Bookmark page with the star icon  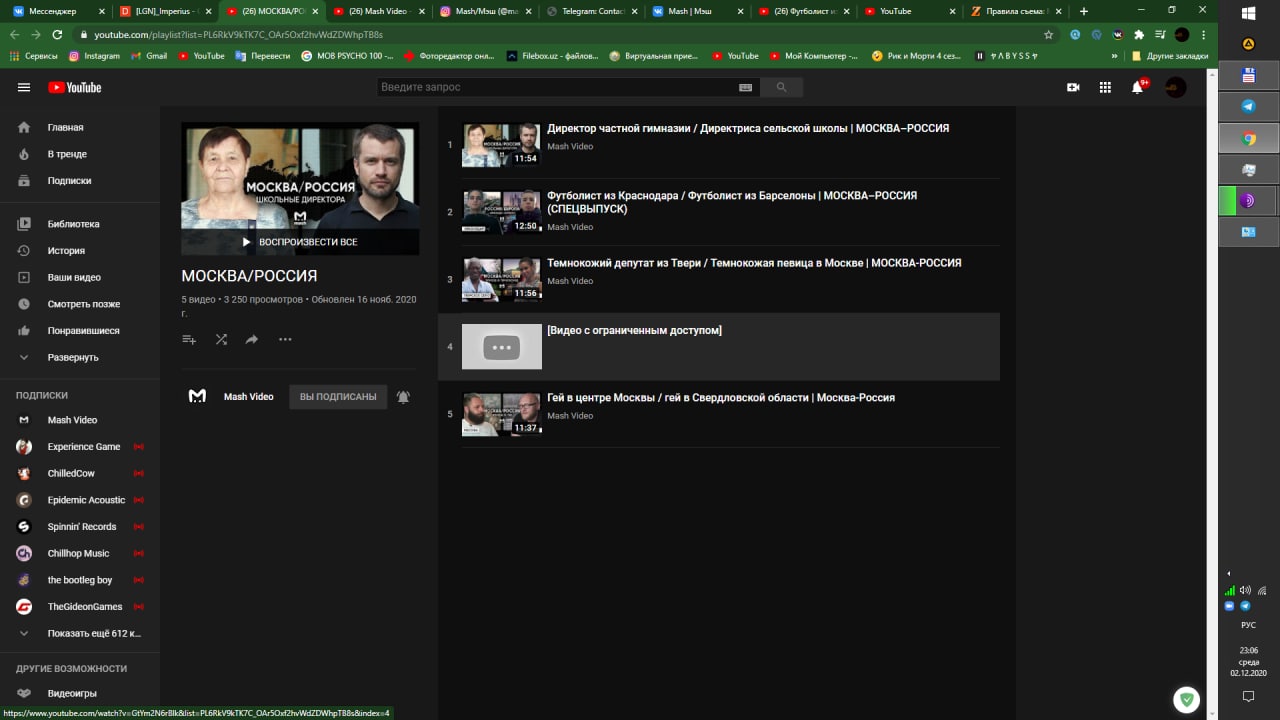coord(1048,34)
